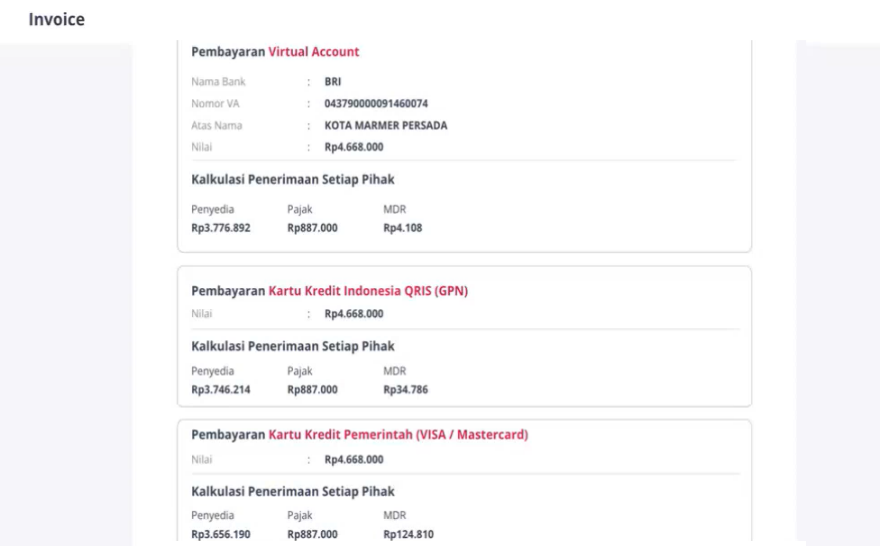Click the Penyedia amount Rp3.656.190

pos(221,535)
